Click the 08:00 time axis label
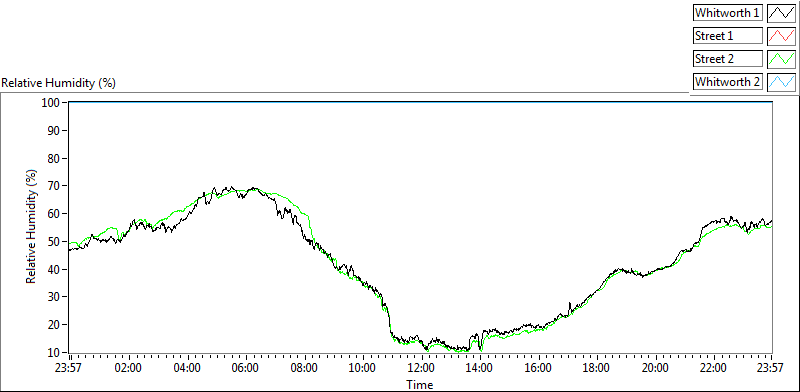 pyautogui.click(x=305, y=368)
